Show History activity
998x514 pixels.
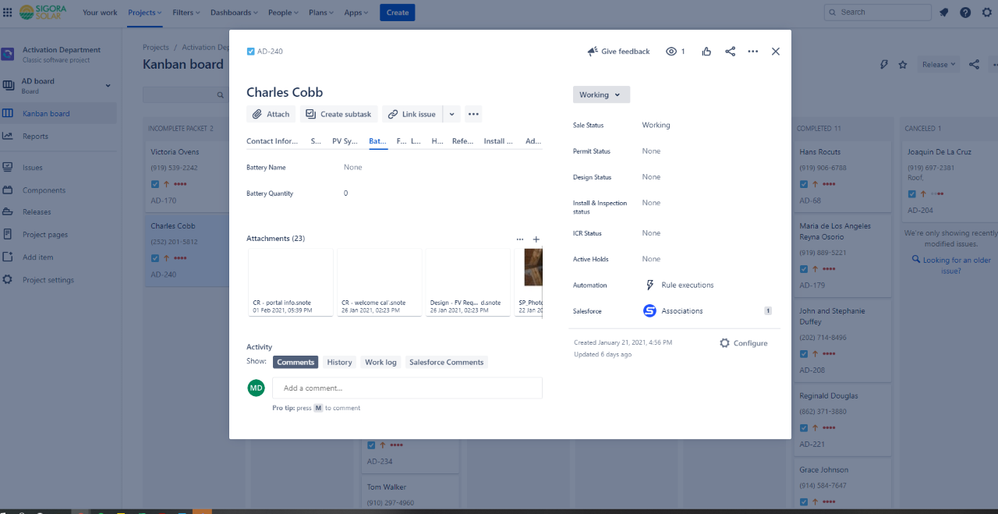[x=339, y=362]
